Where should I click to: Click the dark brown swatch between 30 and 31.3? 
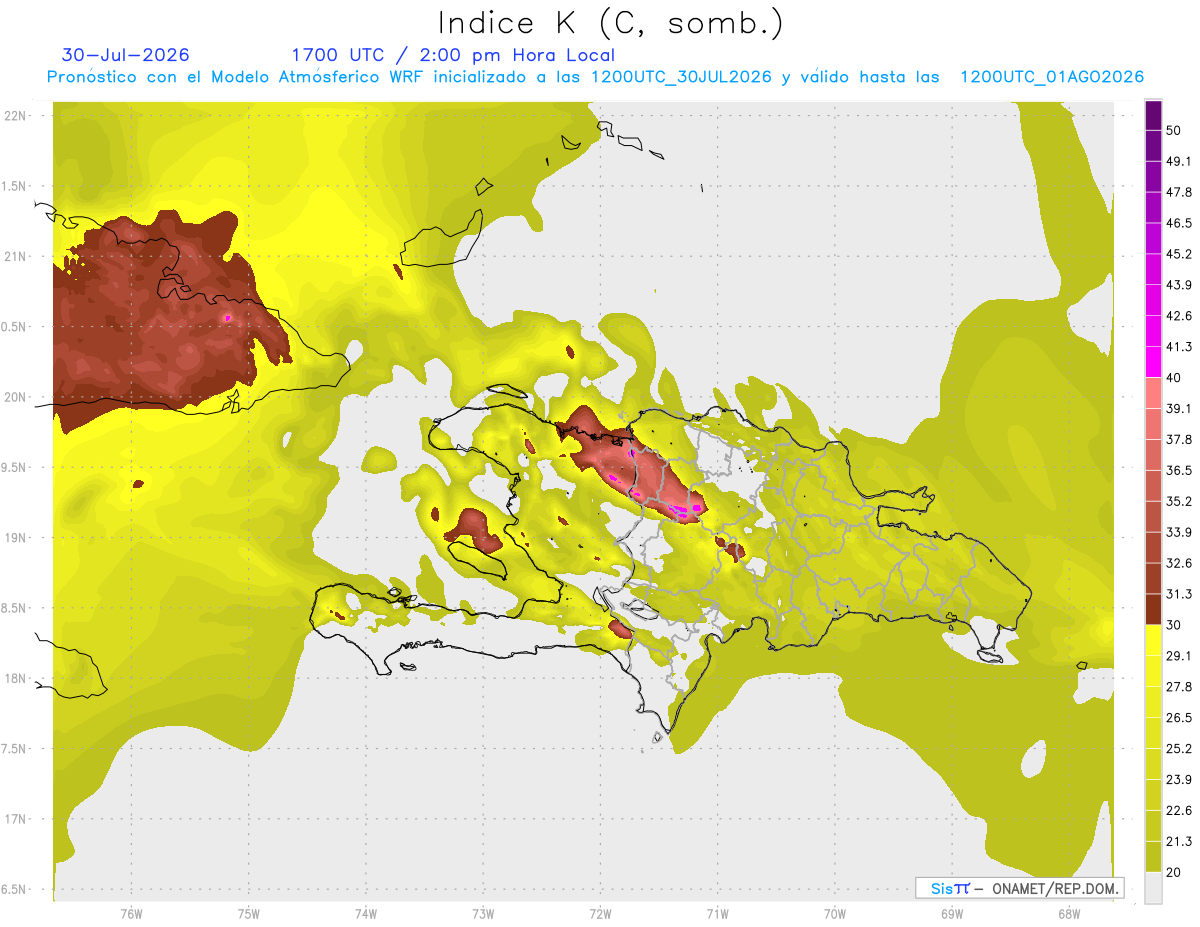[x=1154, y=610]
